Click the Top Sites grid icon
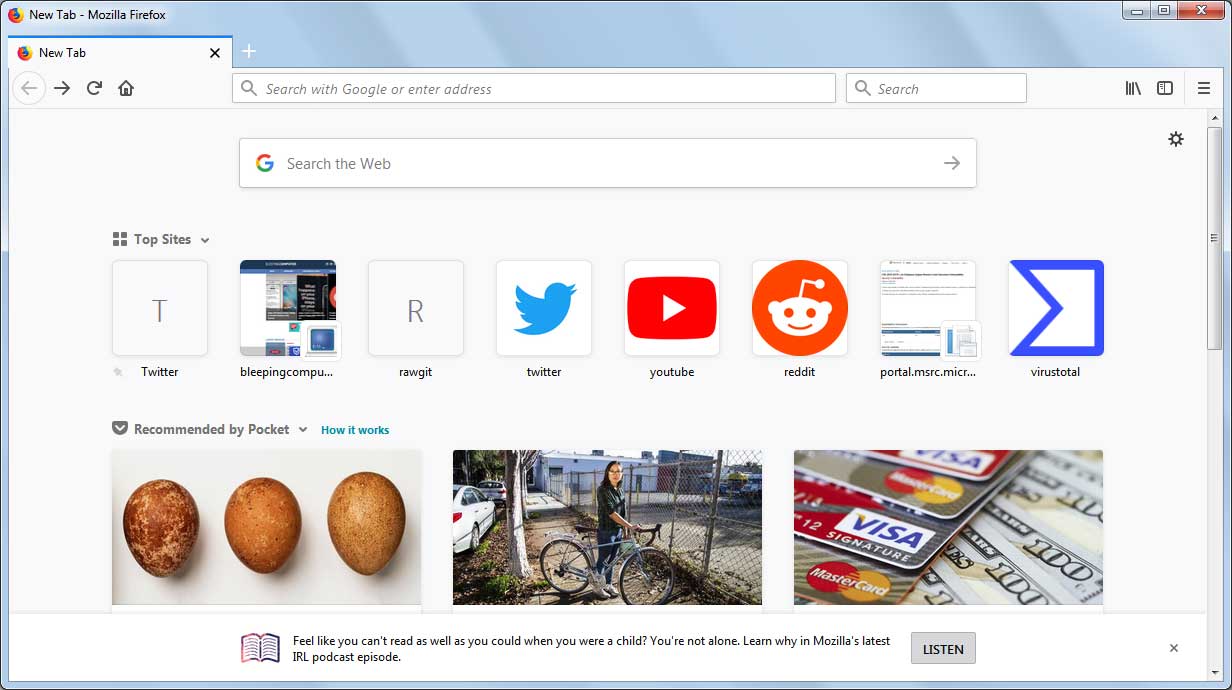Viewport: 1232px width, 690px height. pos(120,239)
